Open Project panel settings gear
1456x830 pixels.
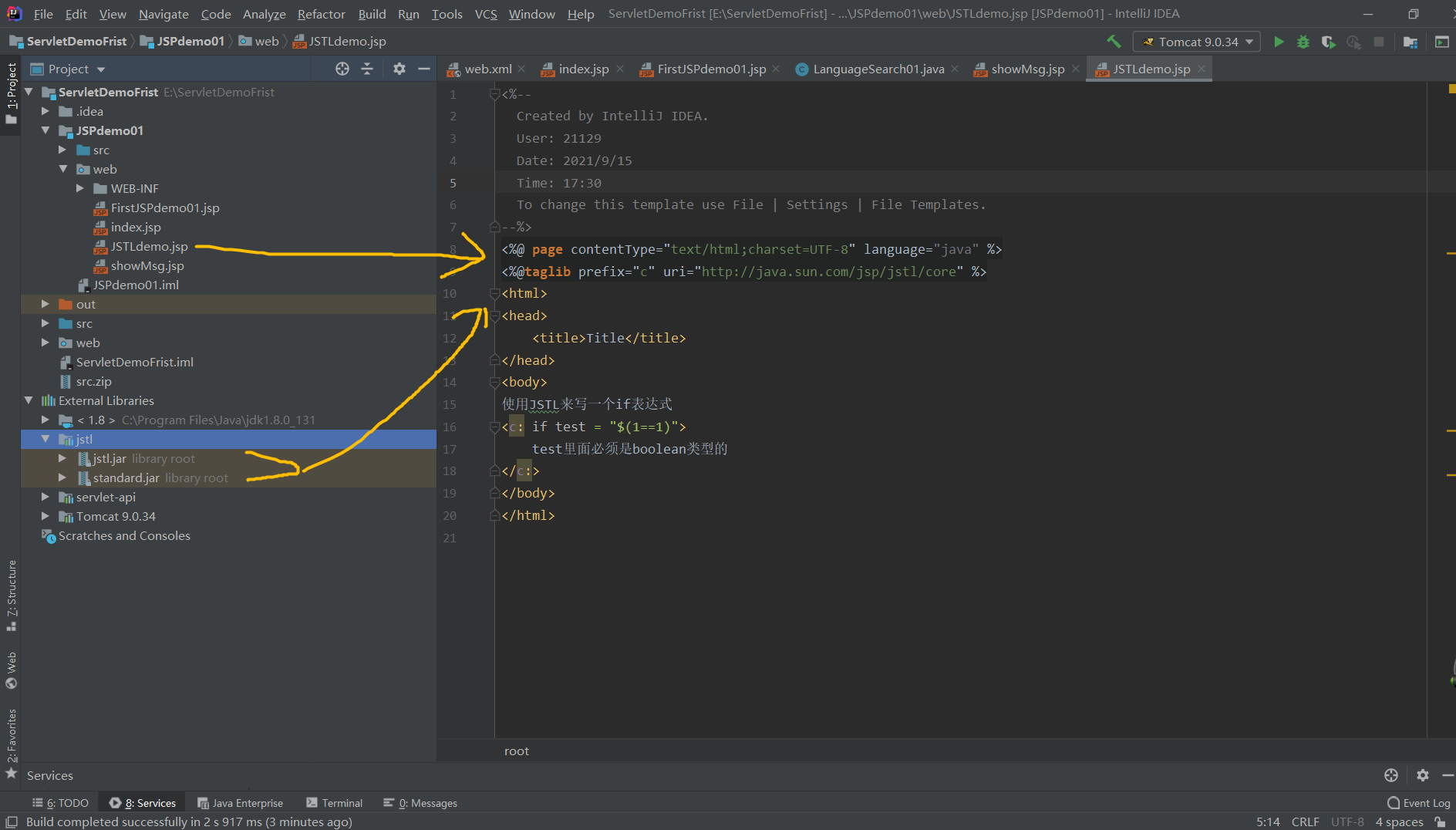click(x=399, y=69)
